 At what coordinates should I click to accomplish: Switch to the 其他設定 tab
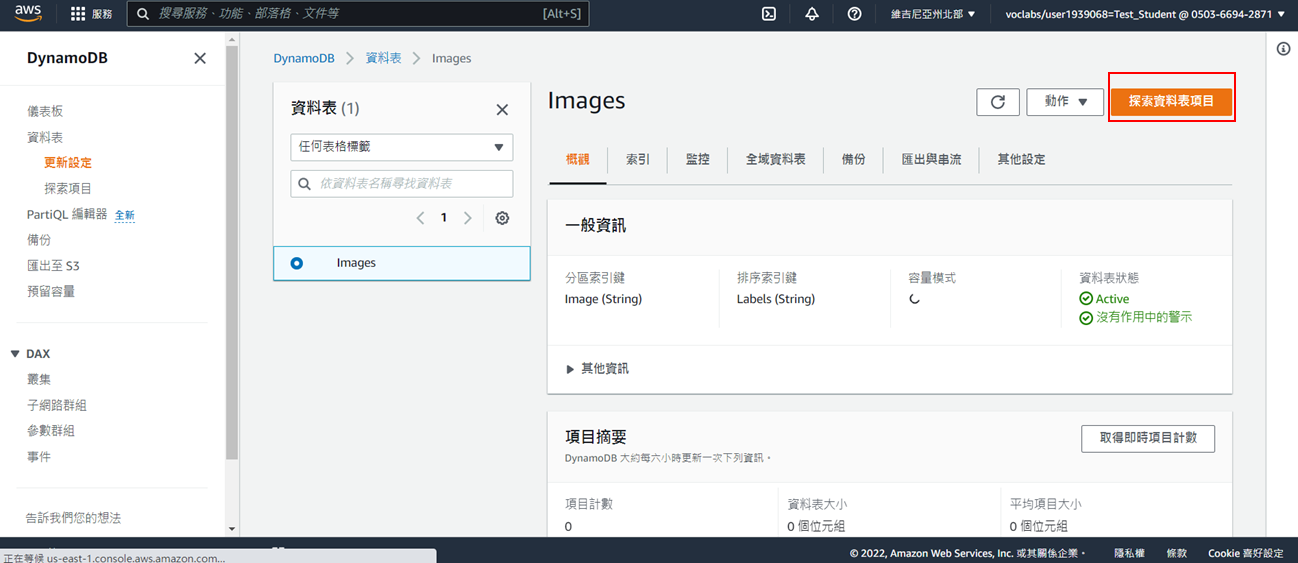tap(1021, 159)
